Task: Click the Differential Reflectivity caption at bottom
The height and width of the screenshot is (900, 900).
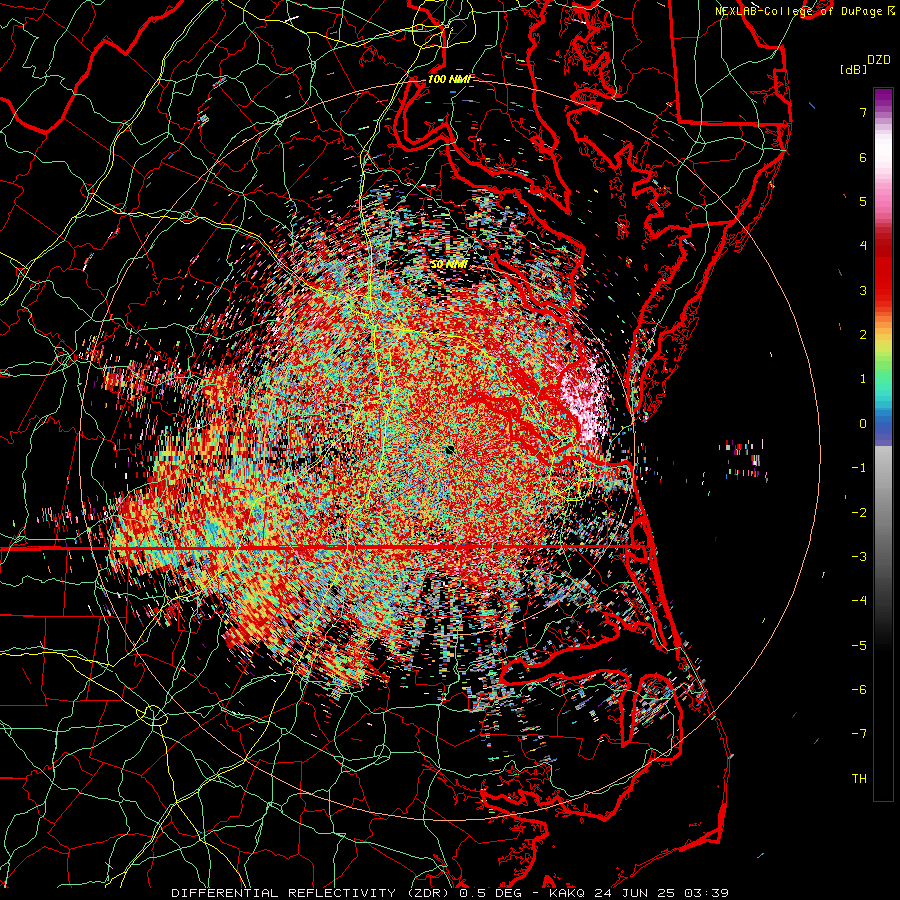Action: (449, 893)
